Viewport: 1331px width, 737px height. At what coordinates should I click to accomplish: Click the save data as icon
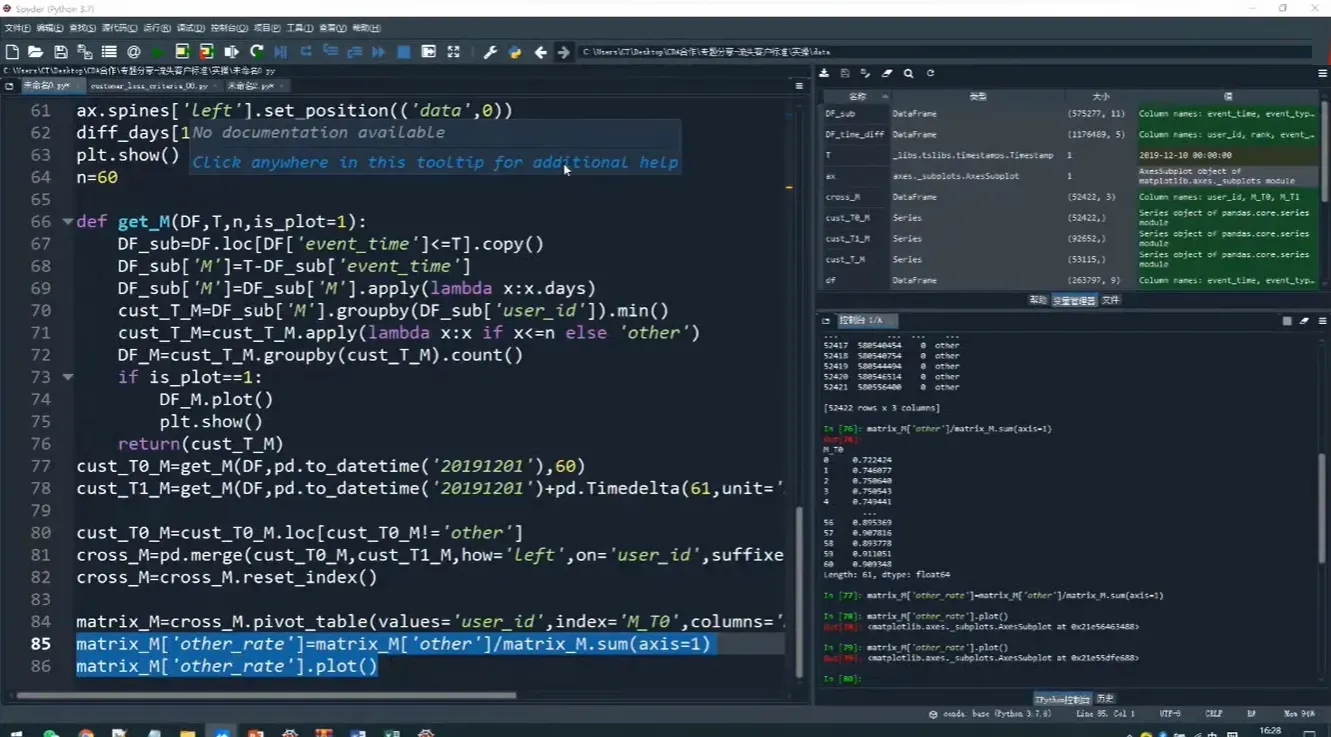click(x=866, y=73)
